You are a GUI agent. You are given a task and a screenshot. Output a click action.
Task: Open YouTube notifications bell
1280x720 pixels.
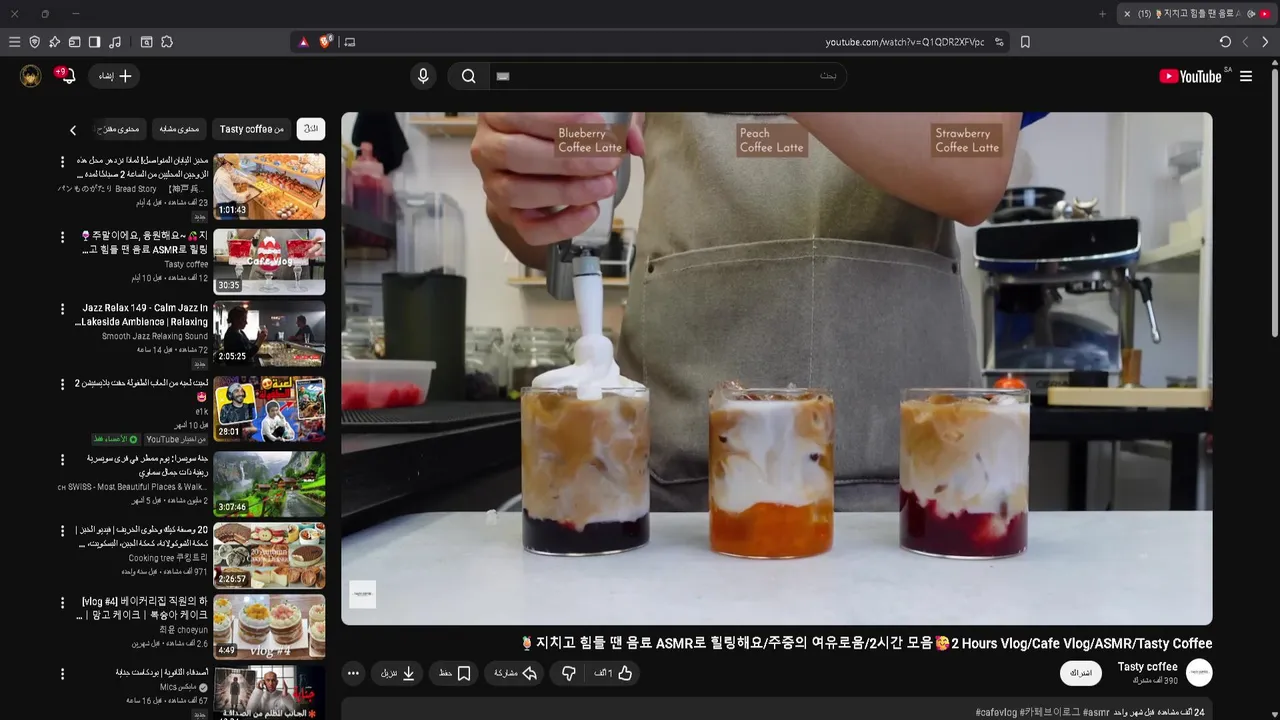(x=67, y=76)
